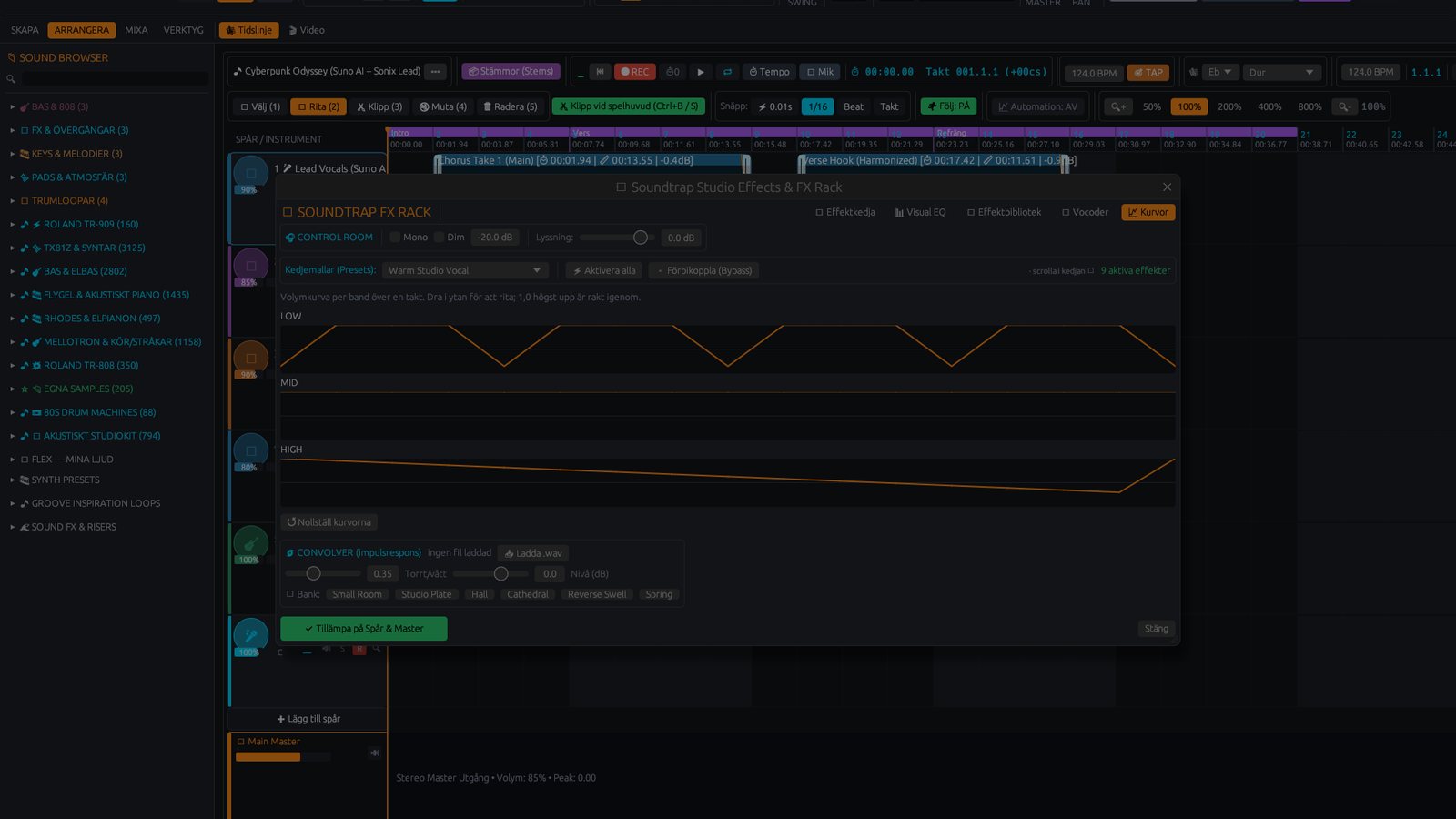The height and width of the screenshot is (819, 1456).
Task: Search the sound browser with the magnifier icon
Action: pos(11,79)
